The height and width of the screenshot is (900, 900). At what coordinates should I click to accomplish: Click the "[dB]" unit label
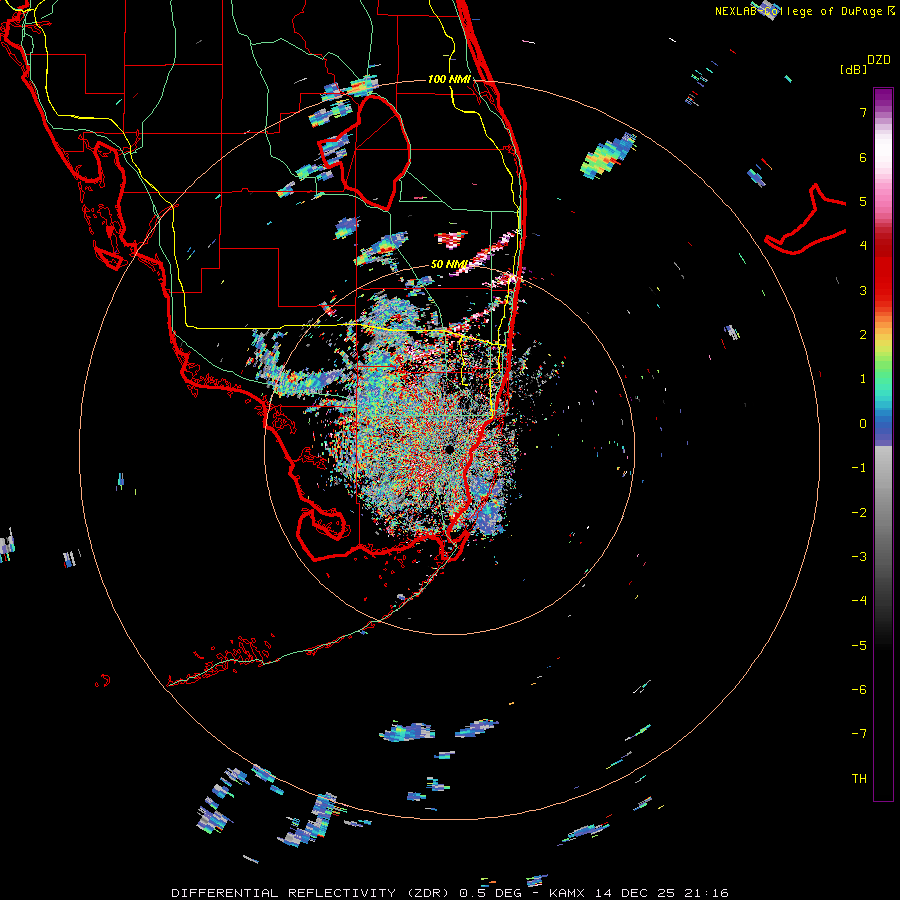coord(853,69)
